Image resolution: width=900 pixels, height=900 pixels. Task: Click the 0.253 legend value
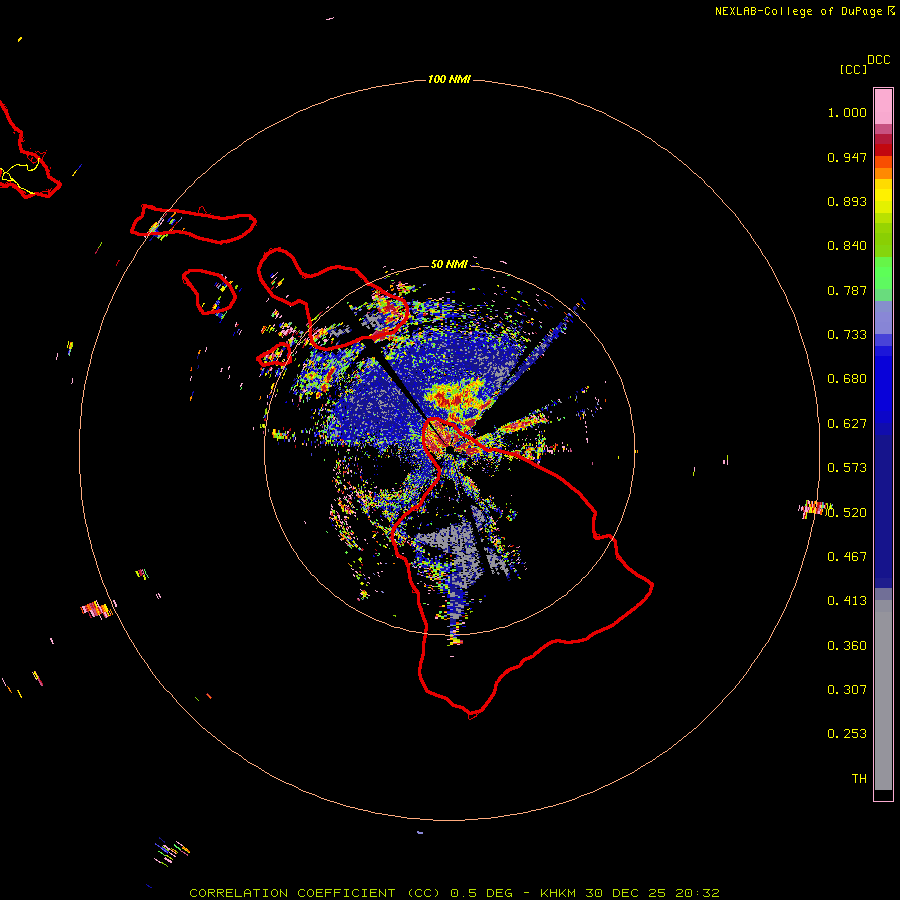847,734
